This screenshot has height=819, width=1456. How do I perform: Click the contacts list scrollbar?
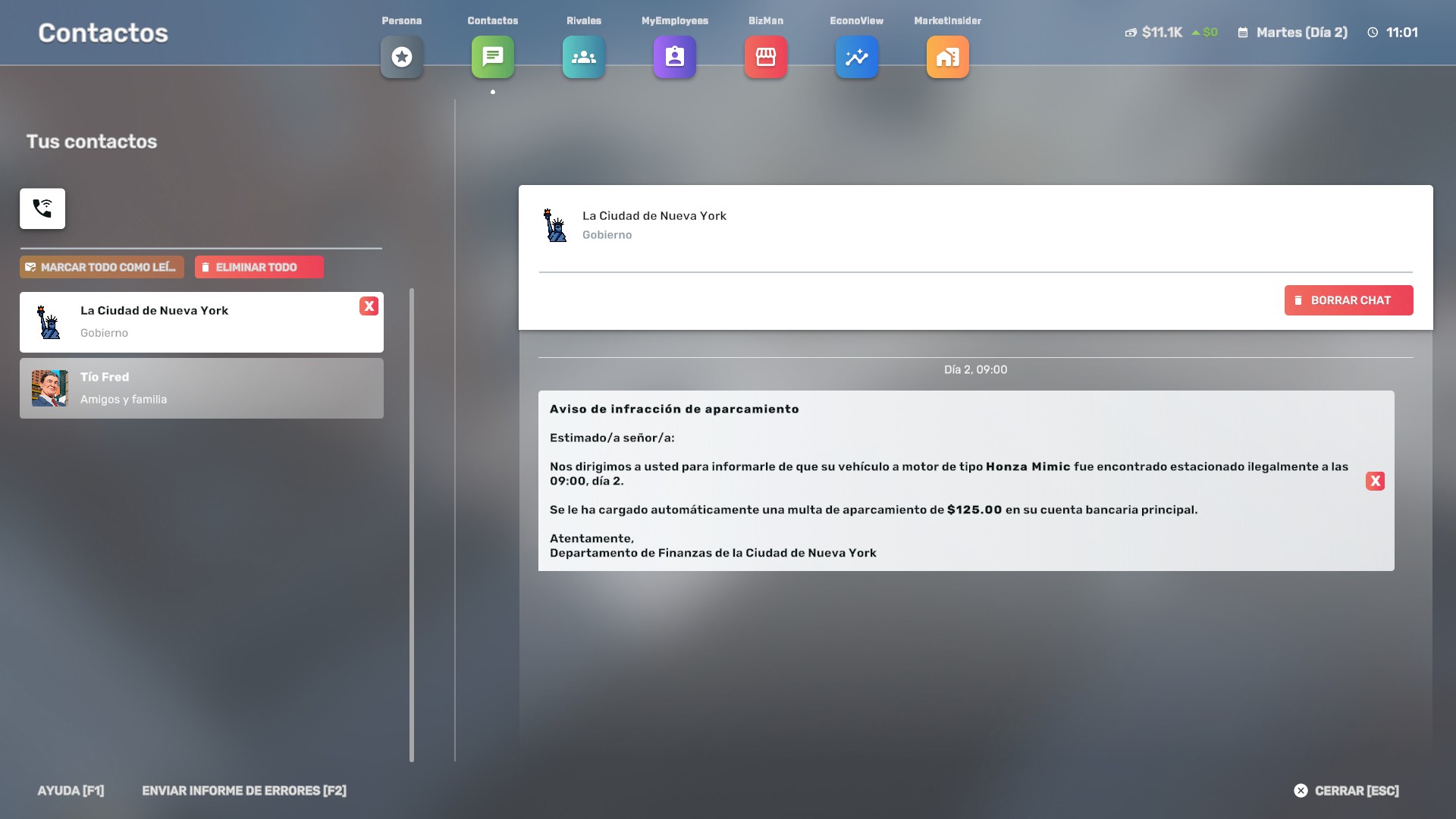(412, 523)
